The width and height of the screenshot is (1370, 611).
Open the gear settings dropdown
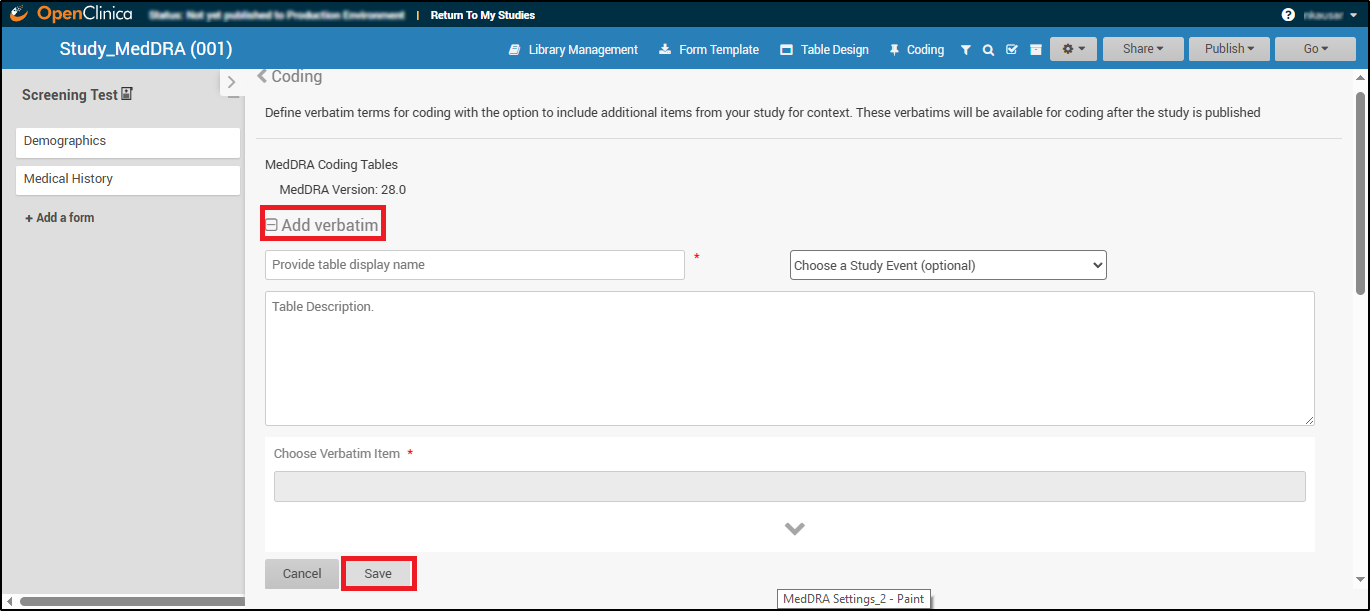coord(1073,49)
